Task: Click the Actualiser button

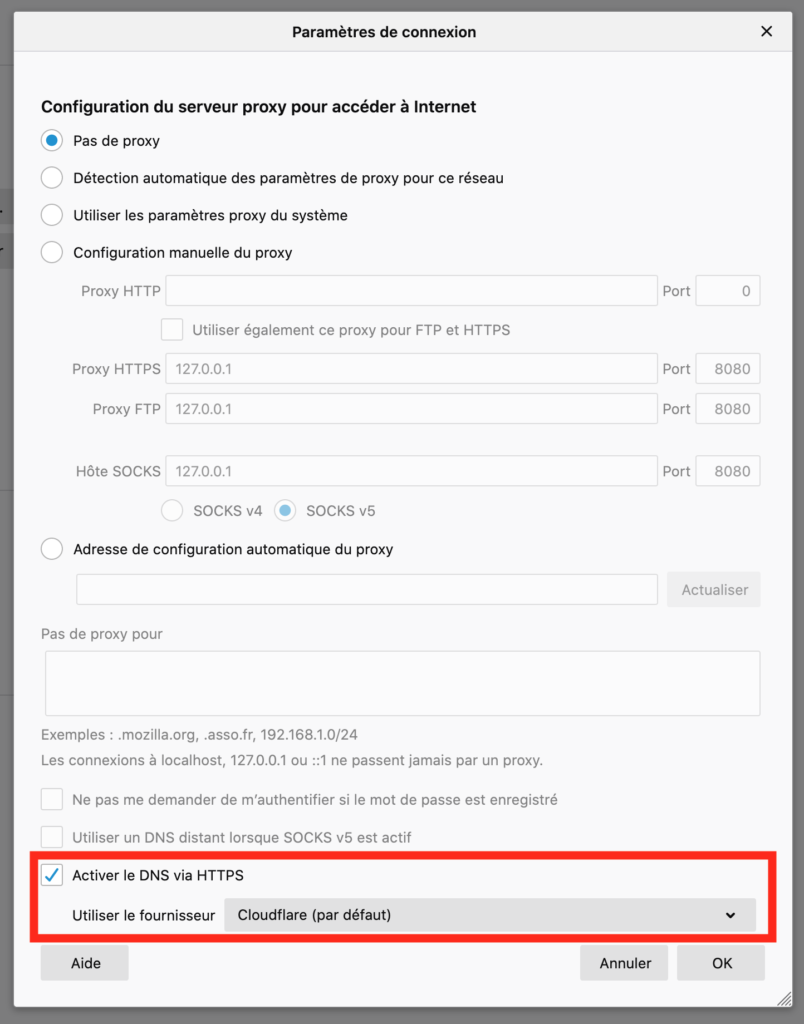Action: [x=714, y=590]
